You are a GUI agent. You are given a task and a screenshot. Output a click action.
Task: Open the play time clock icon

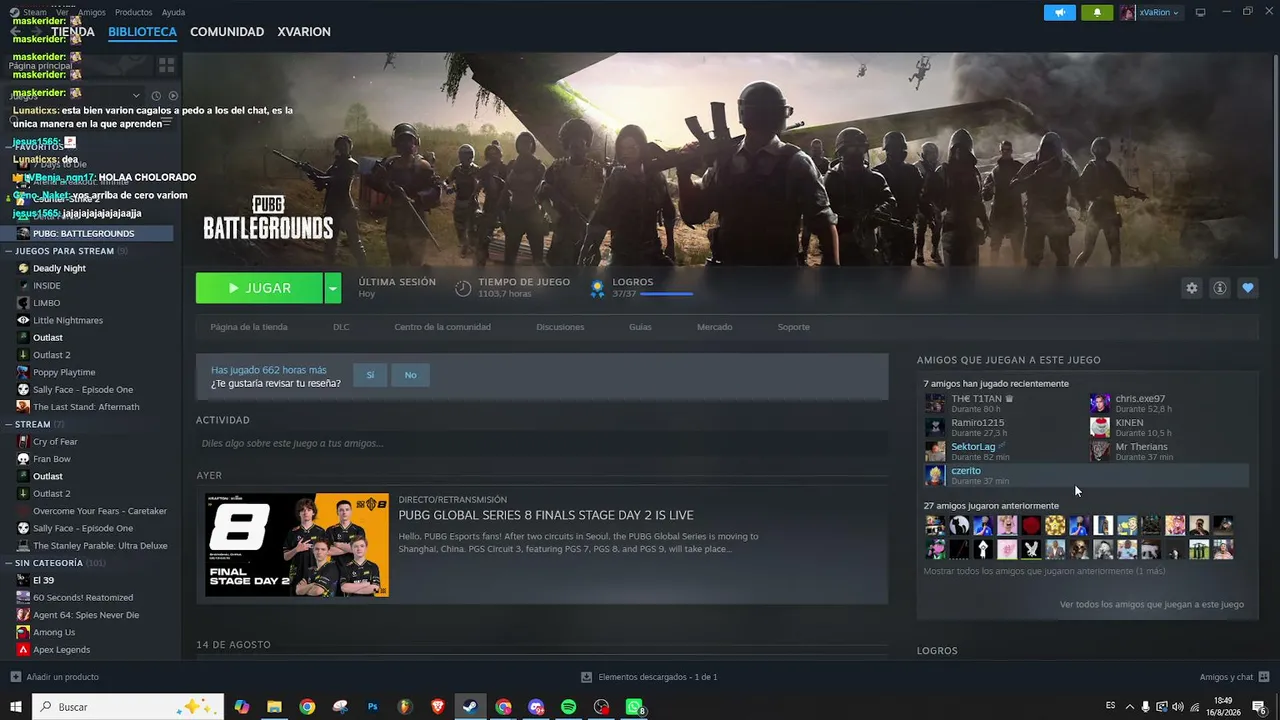[463, 288]
